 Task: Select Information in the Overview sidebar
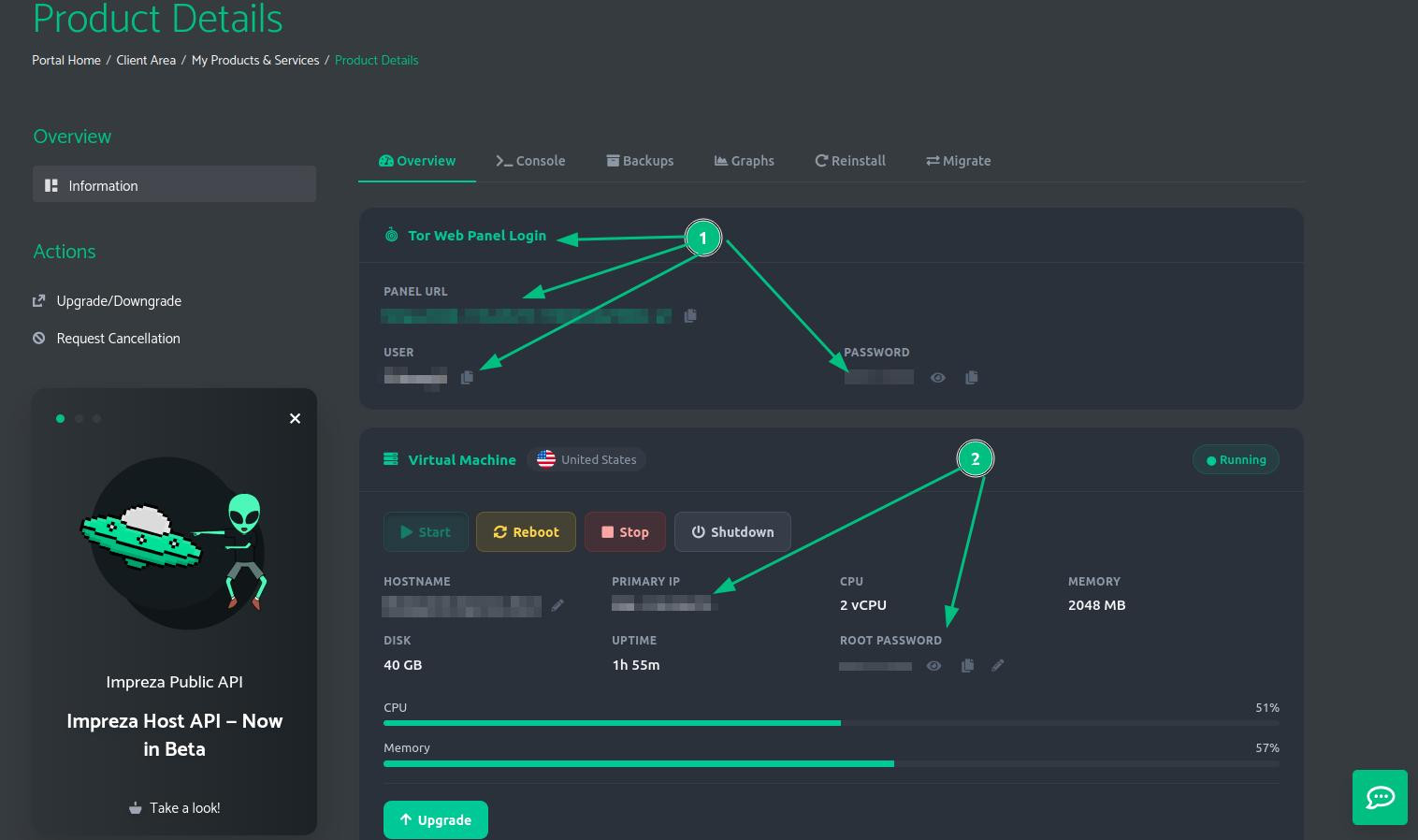tap(174, 184)
